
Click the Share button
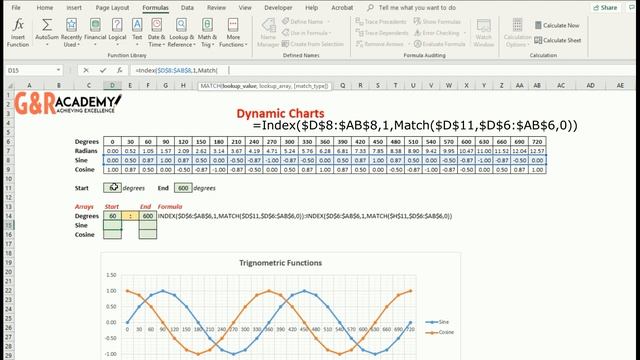coord(605,7)
